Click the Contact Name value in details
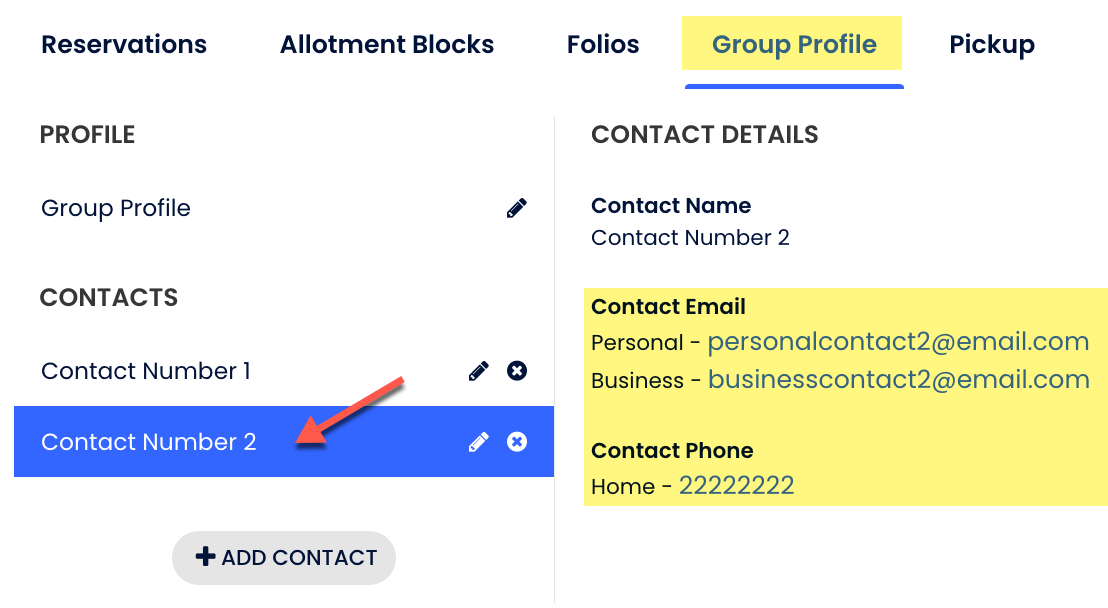Viewport: 1108px width, 608px height. point(690,238)
